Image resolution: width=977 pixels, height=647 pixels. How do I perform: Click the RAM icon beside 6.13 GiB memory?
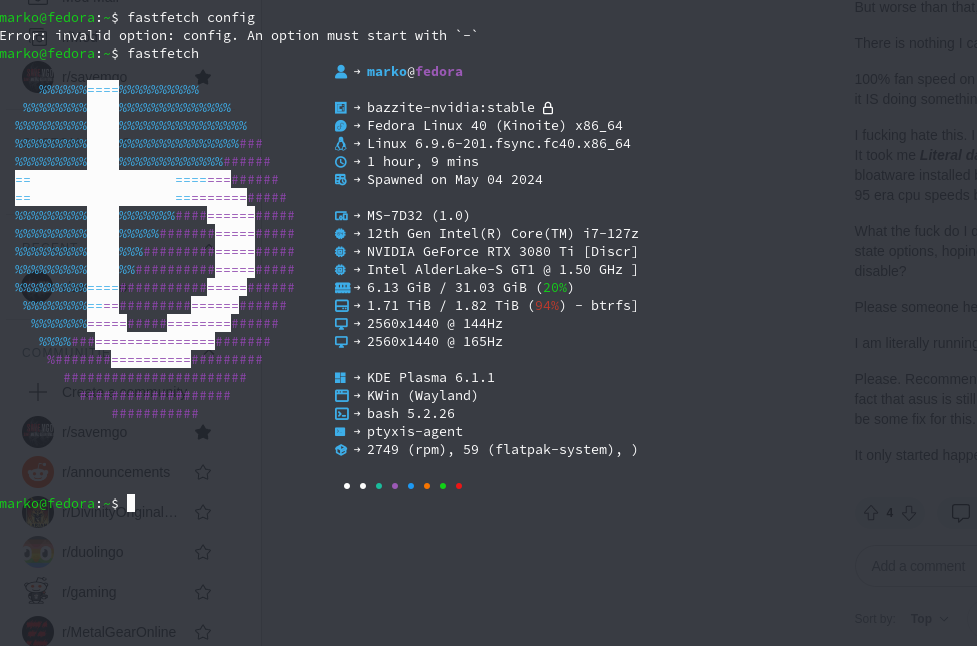[x=342, y=288]
